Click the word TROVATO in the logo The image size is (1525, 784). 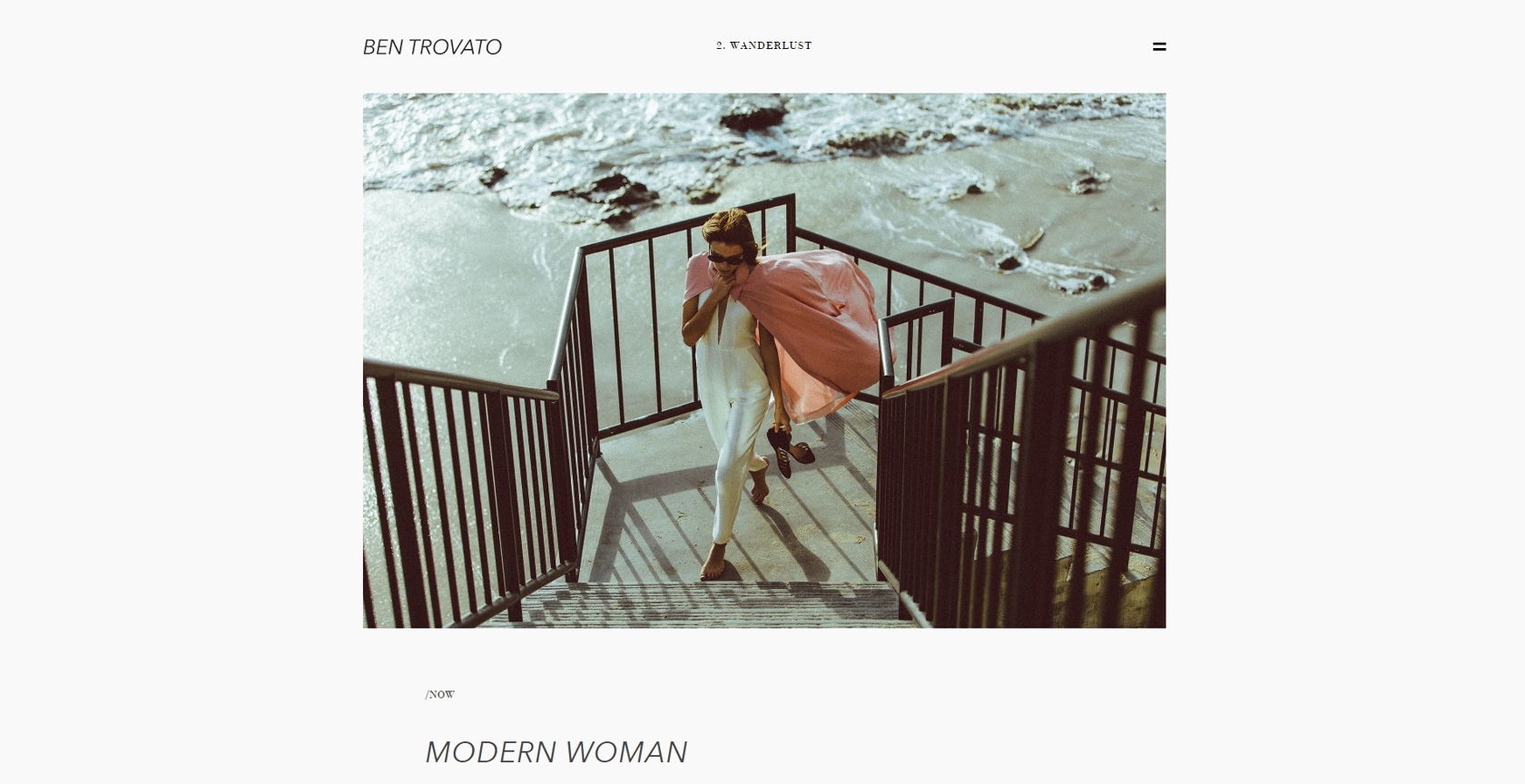point(455,47)
